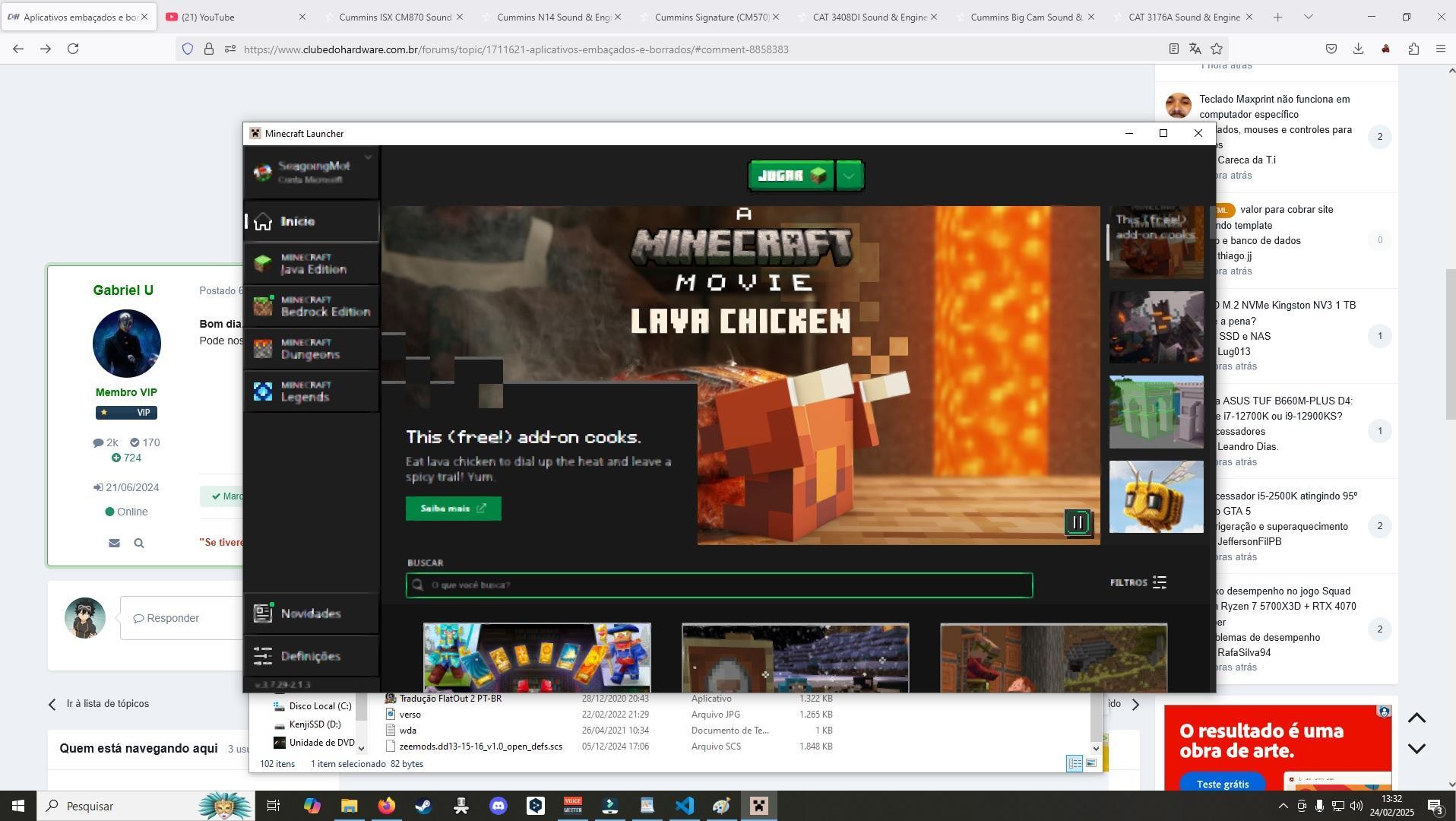Open Firefox hamburger application menu

[x=1440, y=49]
